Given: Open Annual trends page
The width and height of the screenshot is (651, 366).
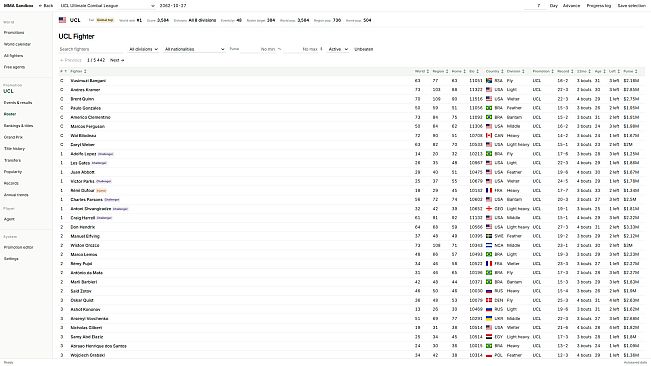Looking at the screenshot, I should click(x=16, y=195).
